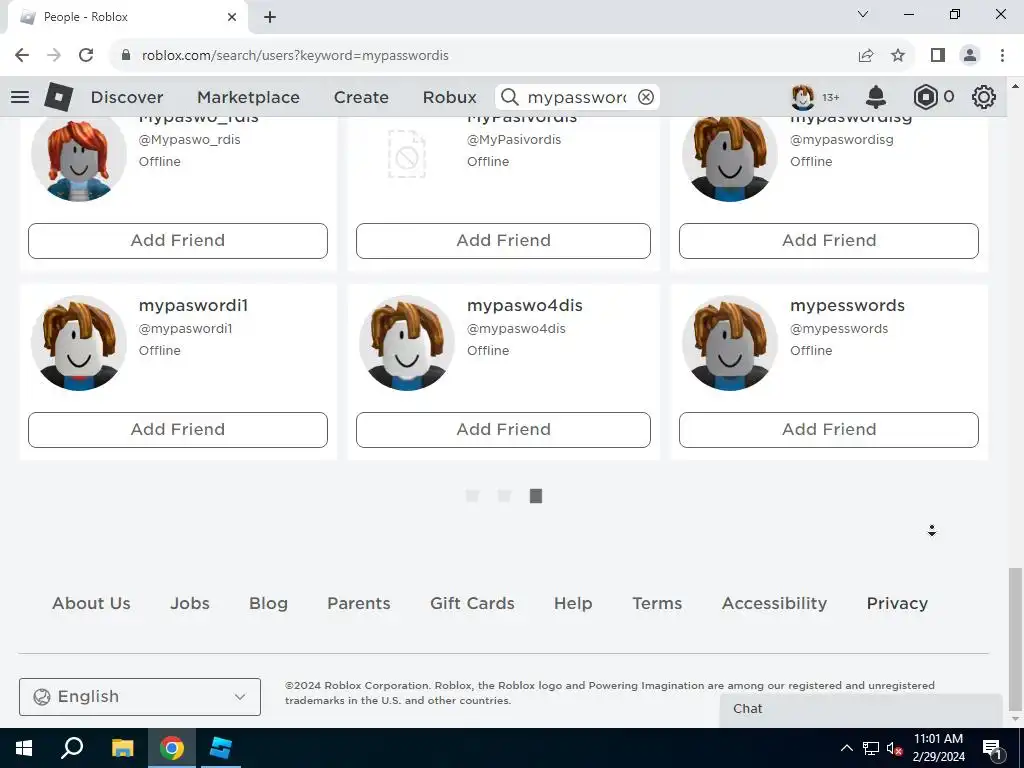The height and width of the screenshot is (768, 1024).
Task: Show hidden system tray icons
Action: pos(846,748)
